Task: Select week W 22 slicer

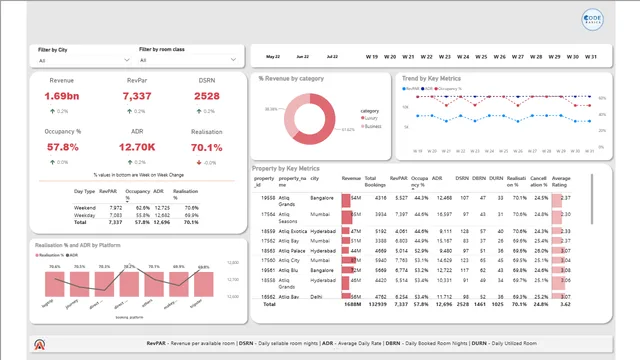Action: point(427,57)
